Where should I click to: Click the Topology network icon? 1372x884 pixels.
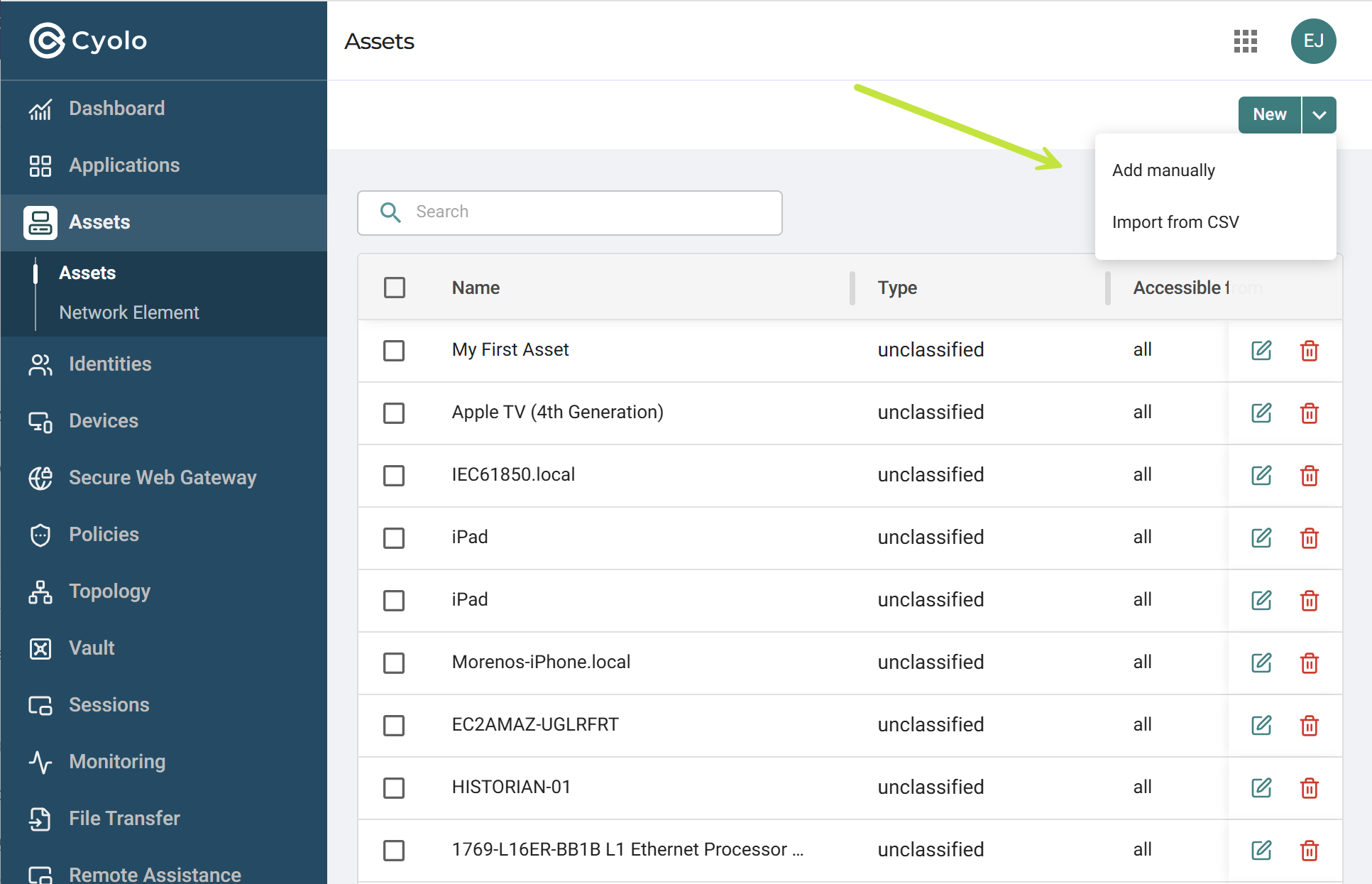[40, 591]
